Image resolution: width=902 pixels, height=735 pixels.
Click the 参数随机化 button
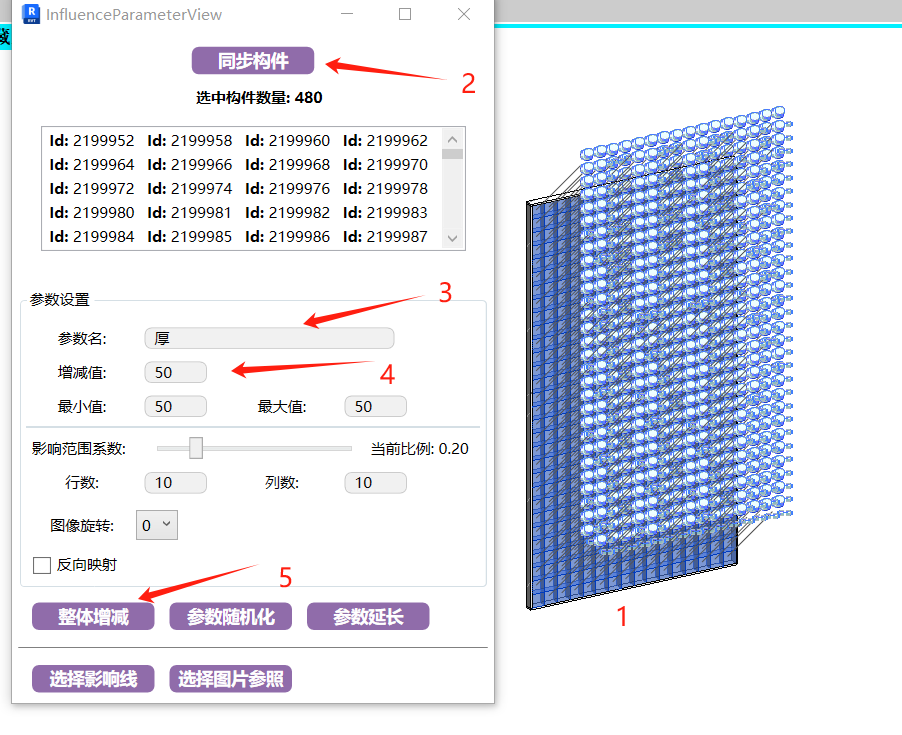pos(230,617)
